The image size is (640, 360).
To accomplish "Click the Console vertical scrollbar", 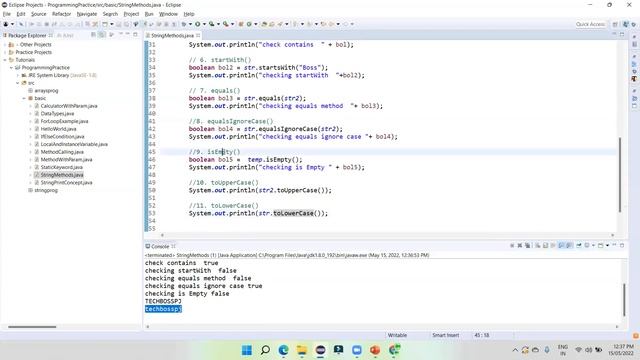I will 624,300.
